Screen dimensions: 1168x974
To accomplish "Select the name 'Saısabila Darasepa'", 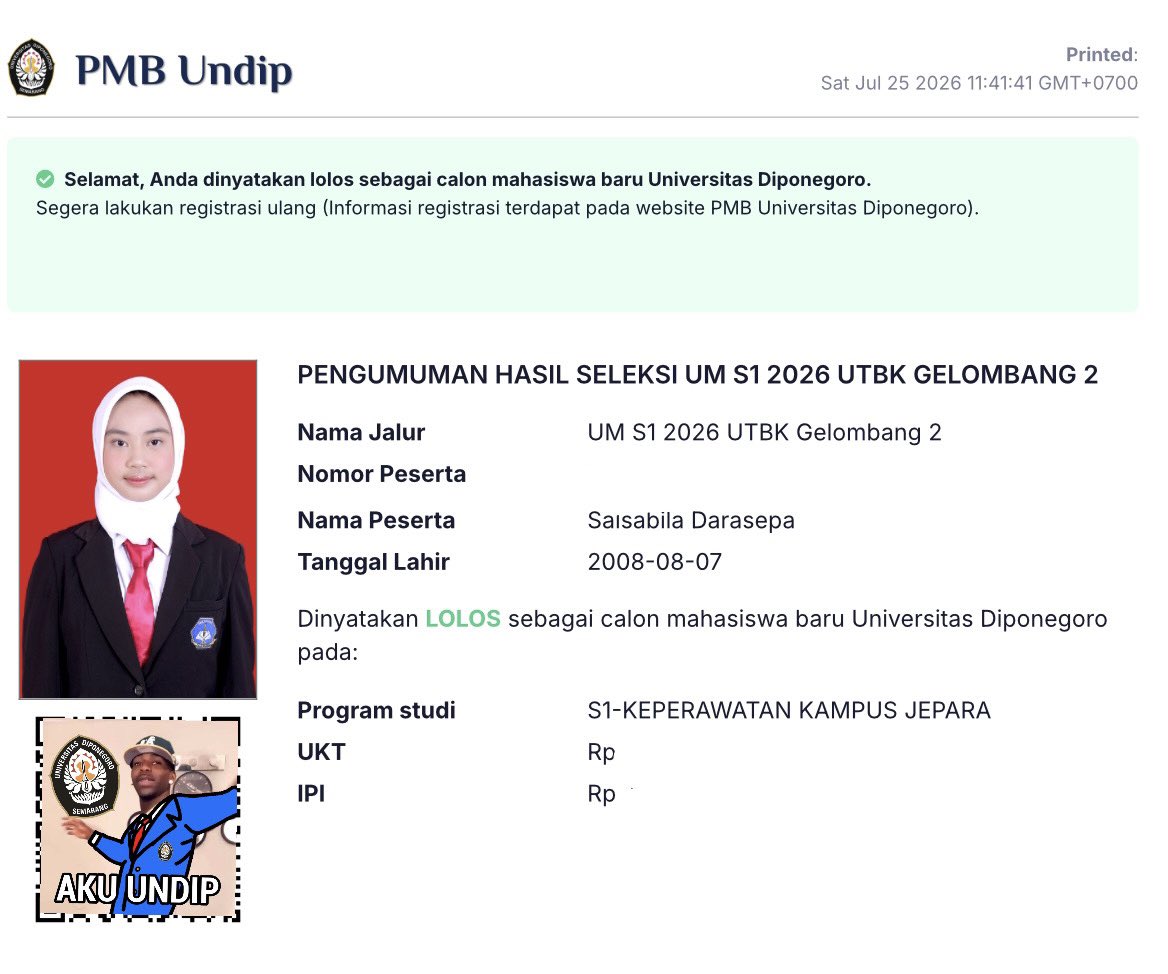I will point(691,521).
